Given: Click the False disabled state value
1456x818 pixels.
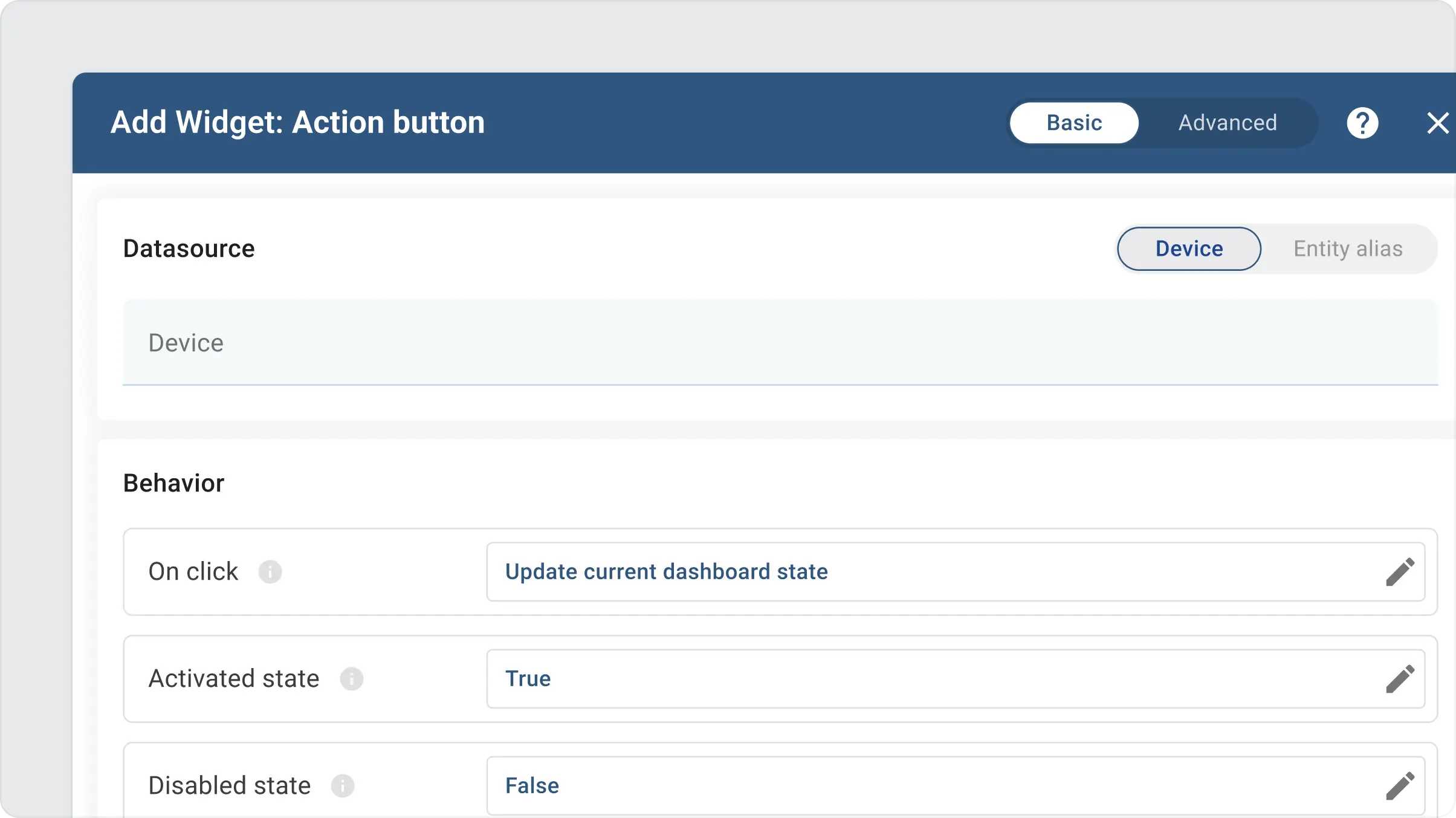Looking at the screenshot, I should [x=531, y=785].
